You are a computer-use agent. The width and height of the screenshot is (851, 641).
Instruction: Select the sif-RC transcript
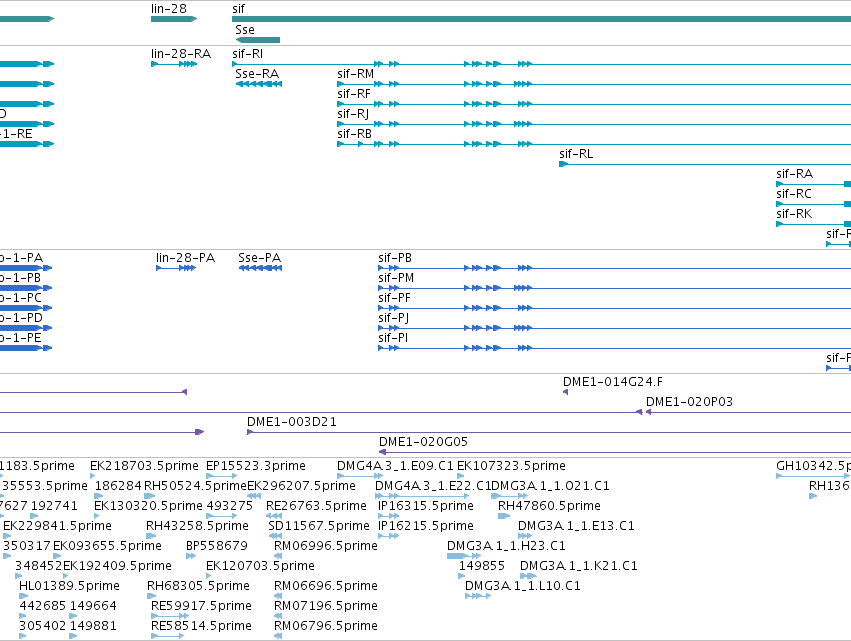794,194
